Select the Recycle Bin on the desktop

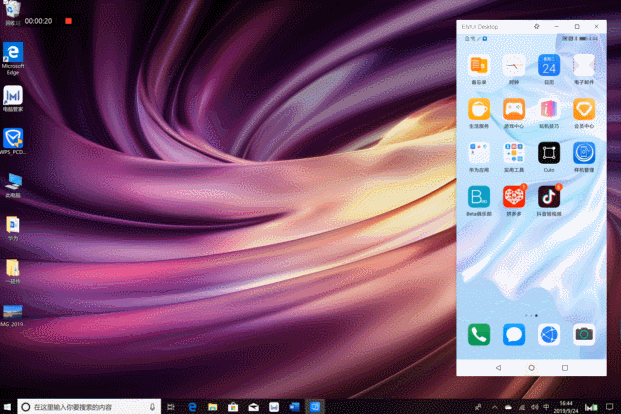click(12, 13)
